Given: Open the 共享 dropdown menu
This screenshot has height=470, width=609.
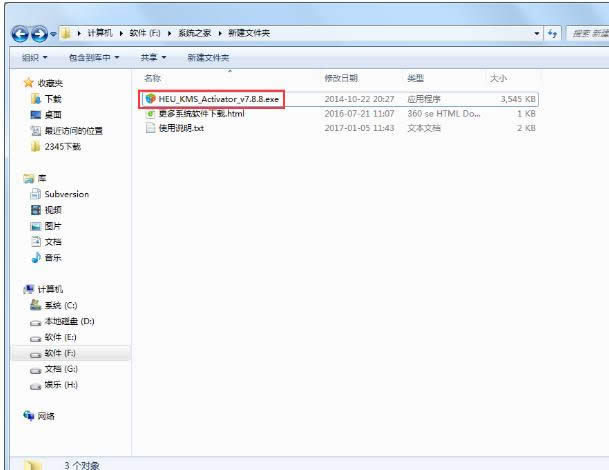Looking at the screenshot, I should coord(153,58).
